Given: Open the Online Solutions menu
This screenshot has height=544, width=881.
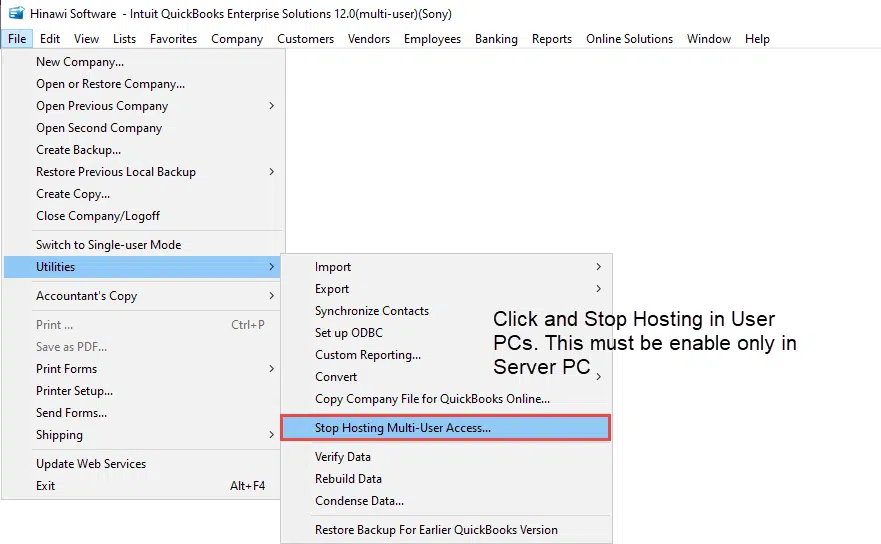Looking at the screenshot, I should coord(629,39).
